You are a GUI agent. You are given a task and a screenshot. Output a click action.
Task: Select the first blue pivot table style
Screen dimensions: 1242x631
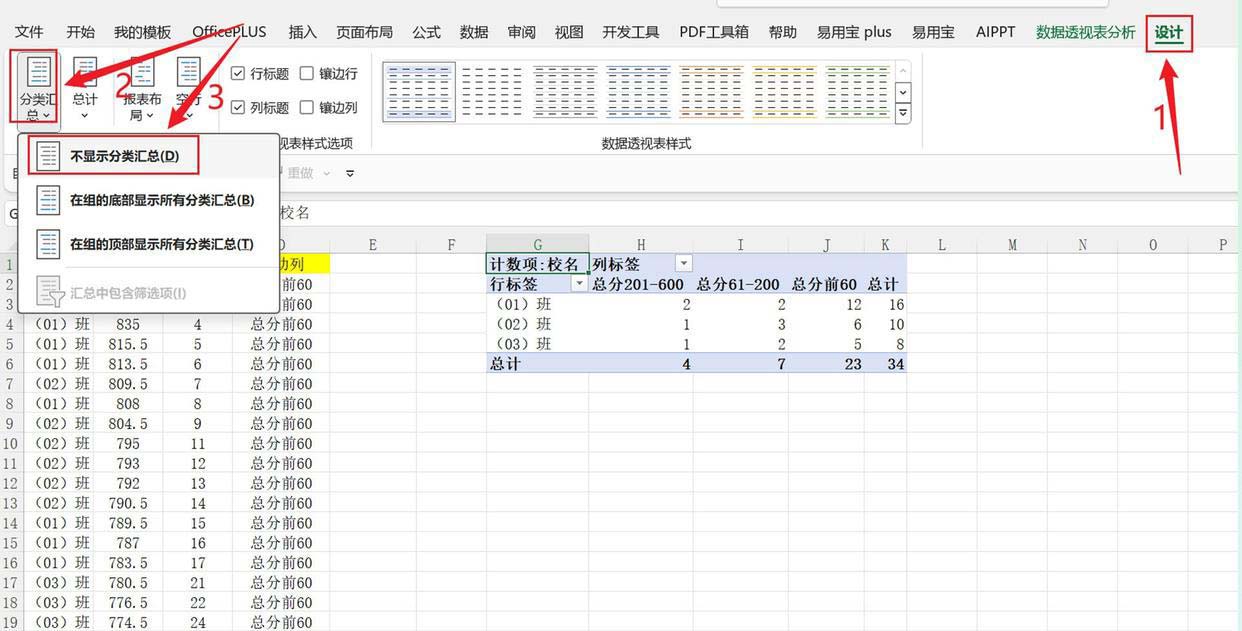point(419,91)
